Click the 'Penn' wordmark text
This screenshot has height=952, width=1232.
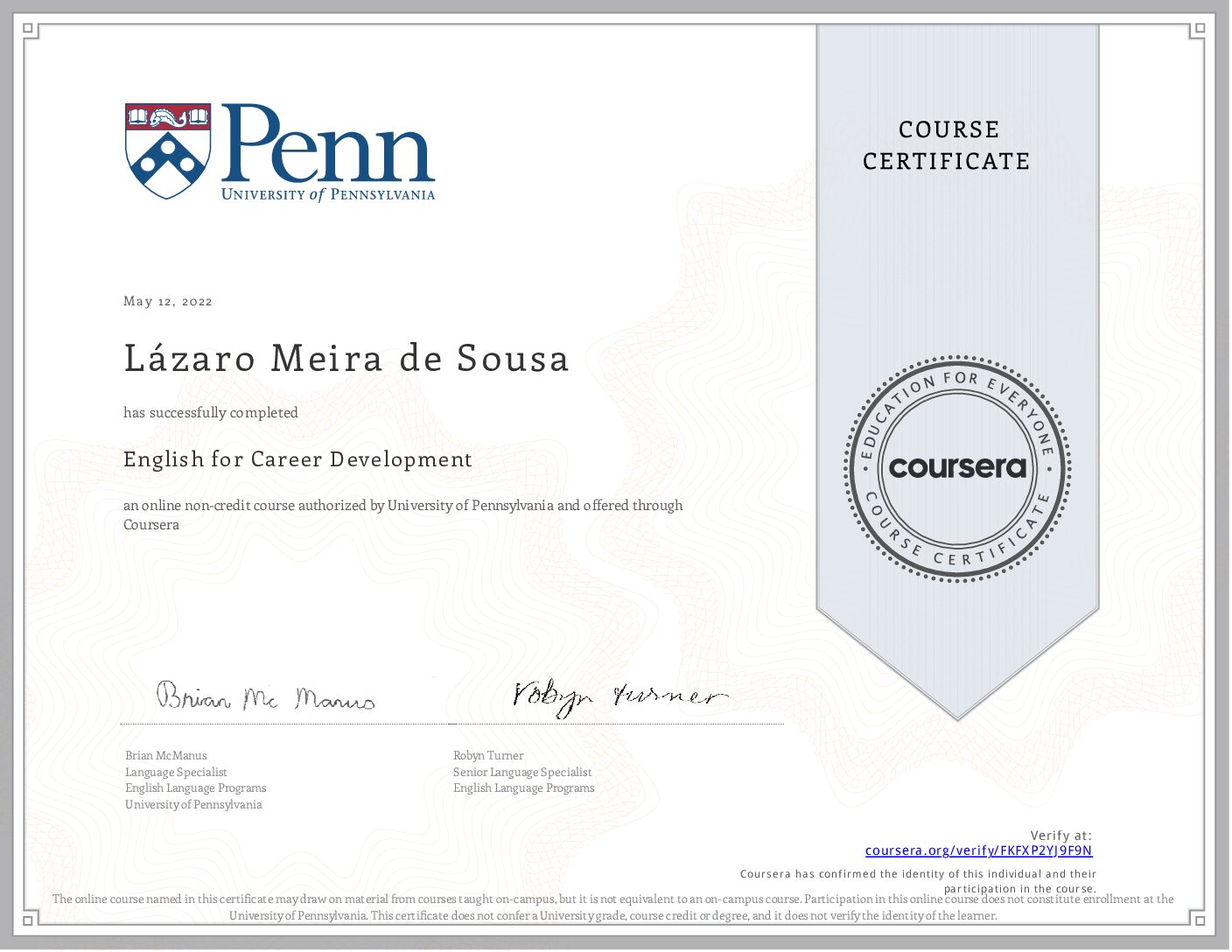point(326,142)
